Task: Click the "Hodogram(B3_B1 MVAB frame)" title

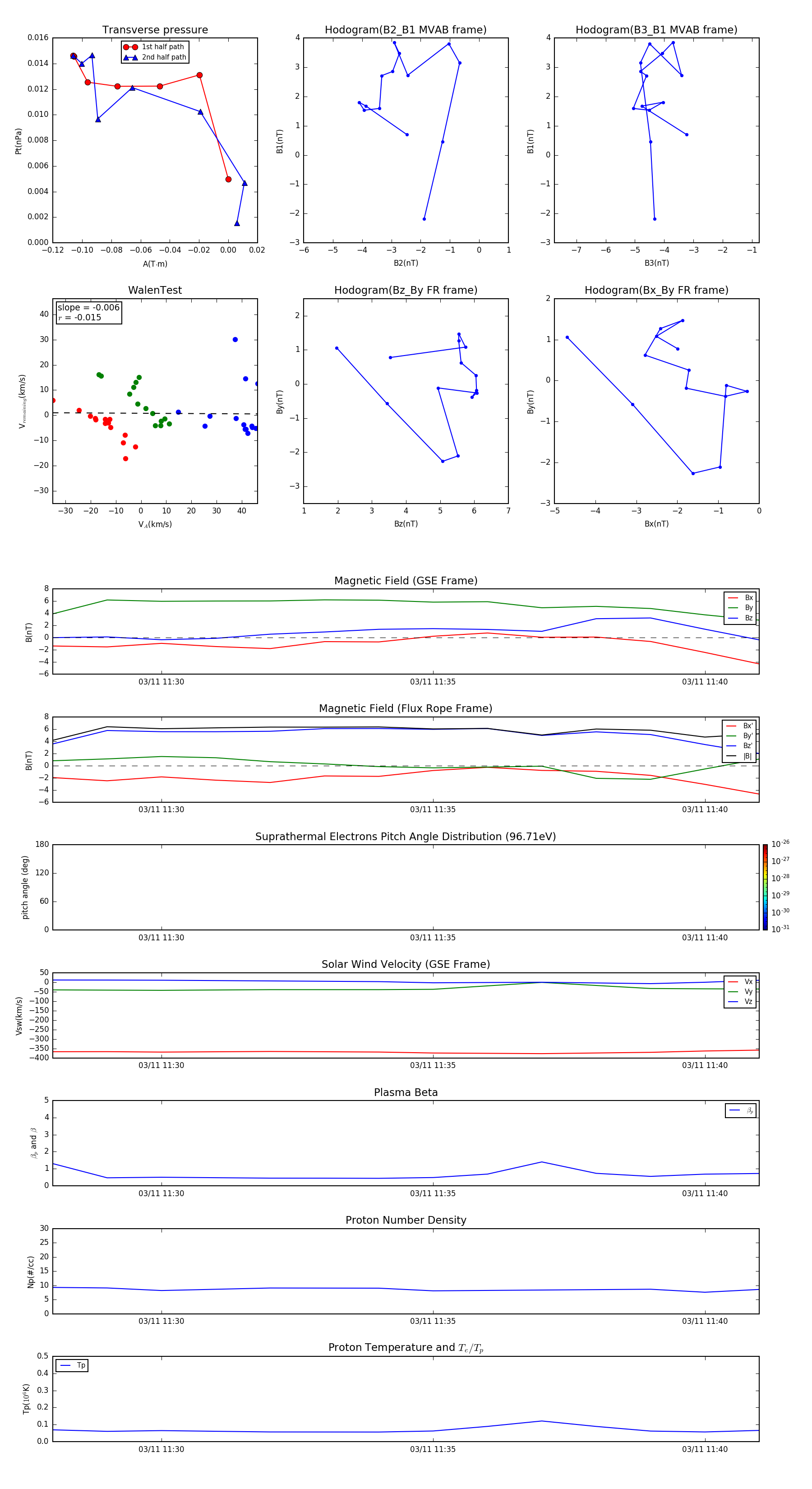Action: [x=656, y=29]
